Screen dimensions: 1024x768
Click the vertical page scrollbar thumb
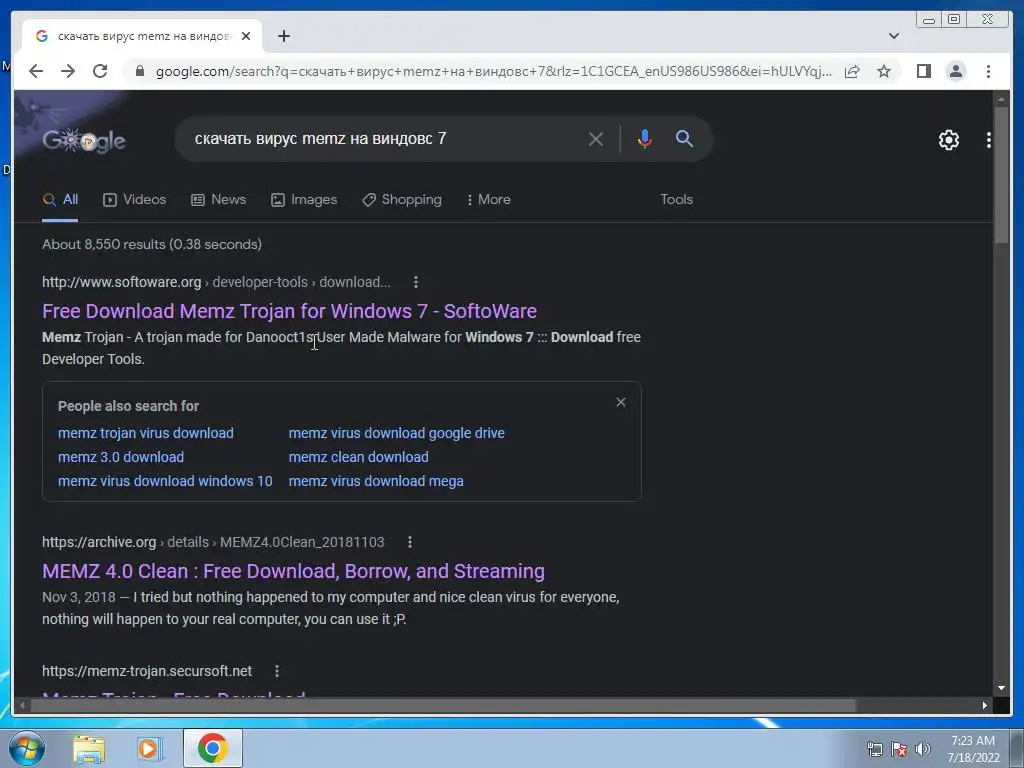pyautogui.click(x=1001, y=176)
